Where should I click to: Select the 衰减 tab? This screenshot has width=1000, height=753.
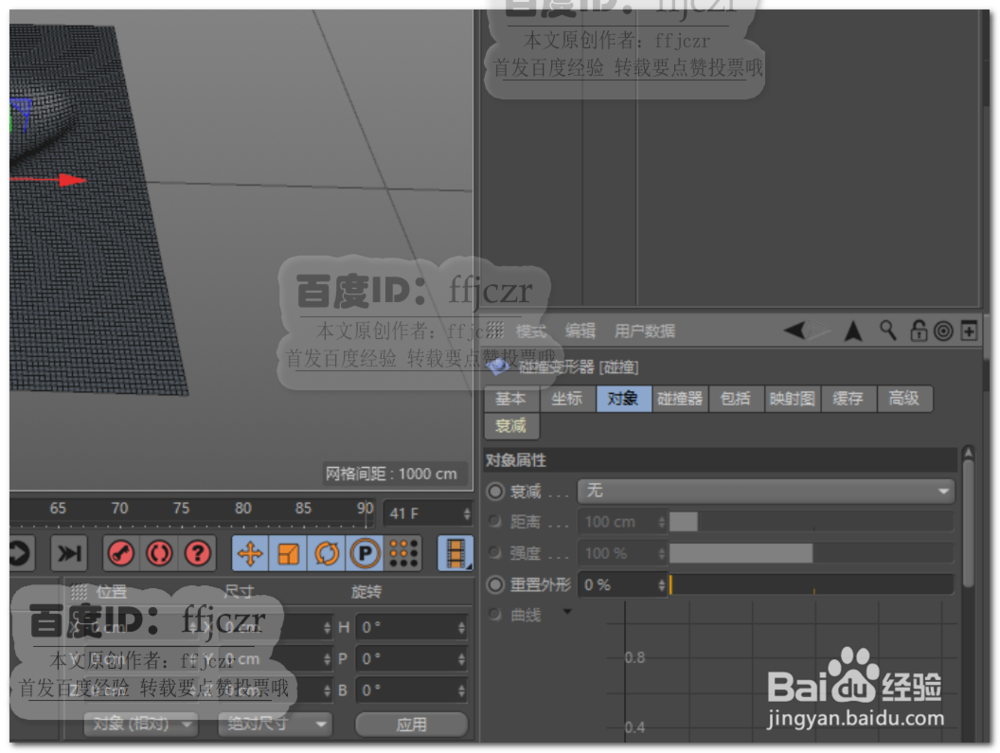[x=511, y=425]
